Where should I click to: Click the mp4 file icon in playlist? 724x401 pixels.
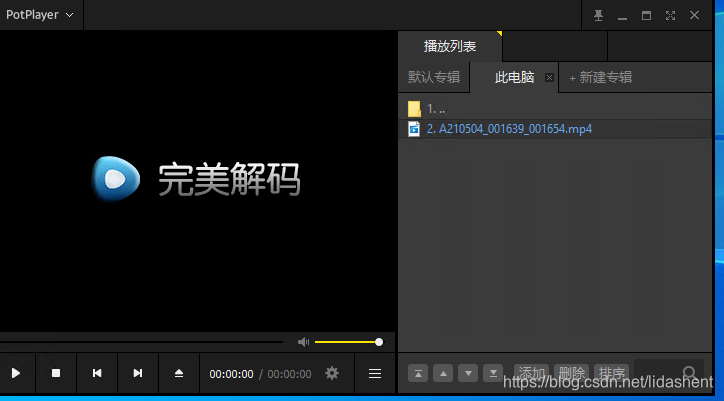point(414,129)
